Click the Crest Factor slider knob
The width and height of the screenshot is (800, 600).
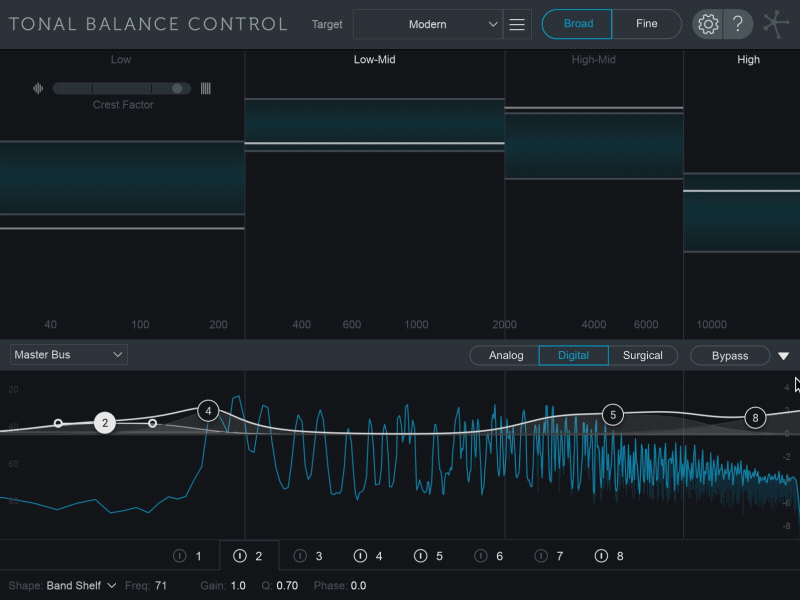[x=177, y=89]
